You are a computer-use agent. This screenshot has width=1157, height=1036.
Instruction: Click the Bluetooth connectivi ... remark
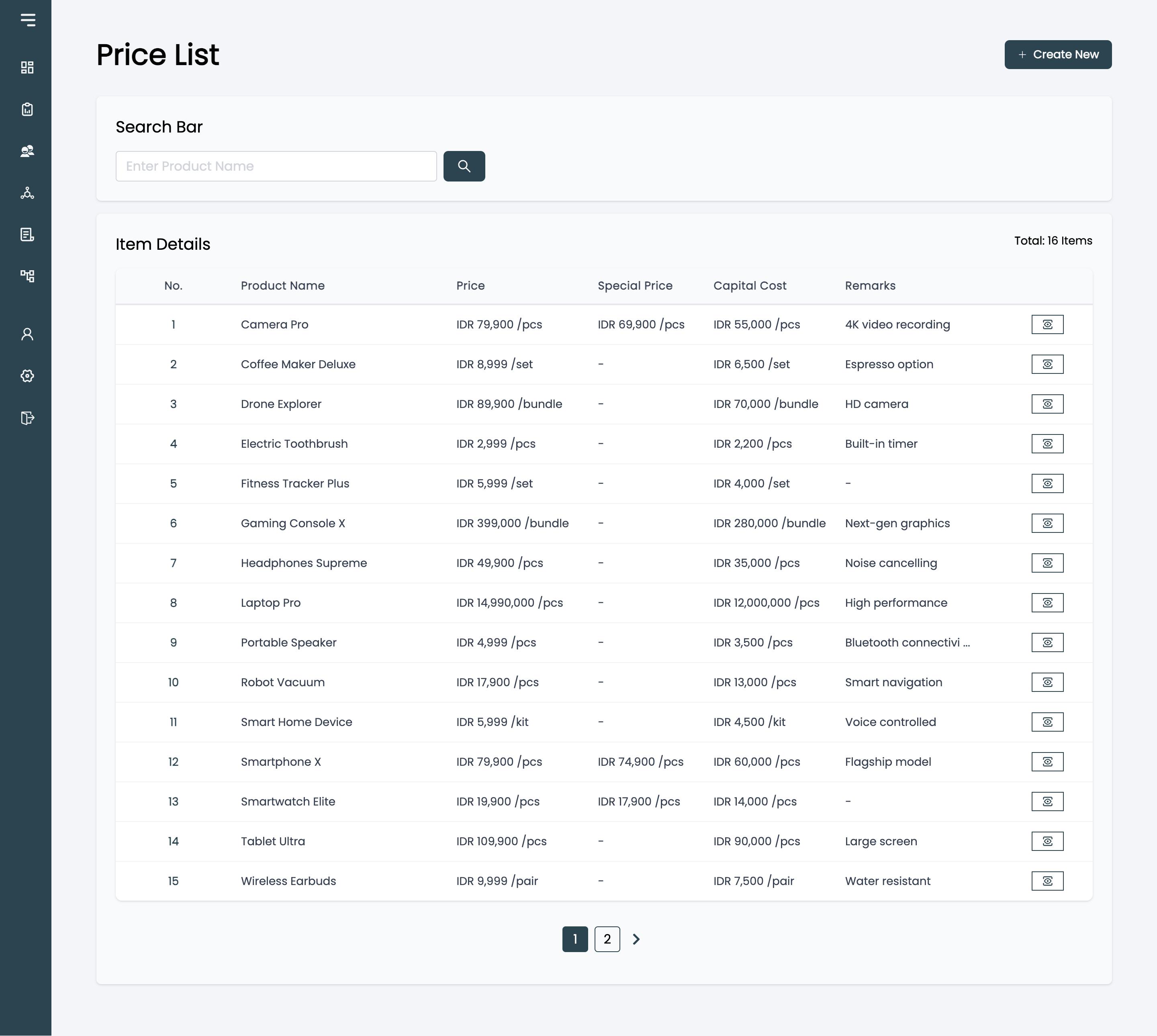[907, 642]
